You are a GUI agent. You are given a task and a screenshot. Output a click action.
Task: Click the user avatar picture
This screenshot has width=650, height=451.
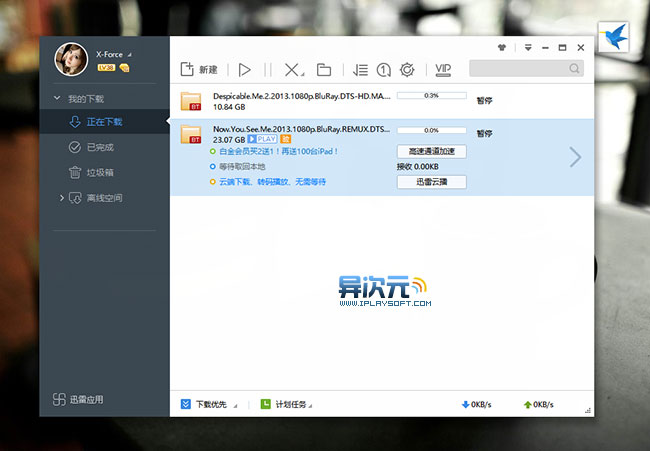point(71,59)
